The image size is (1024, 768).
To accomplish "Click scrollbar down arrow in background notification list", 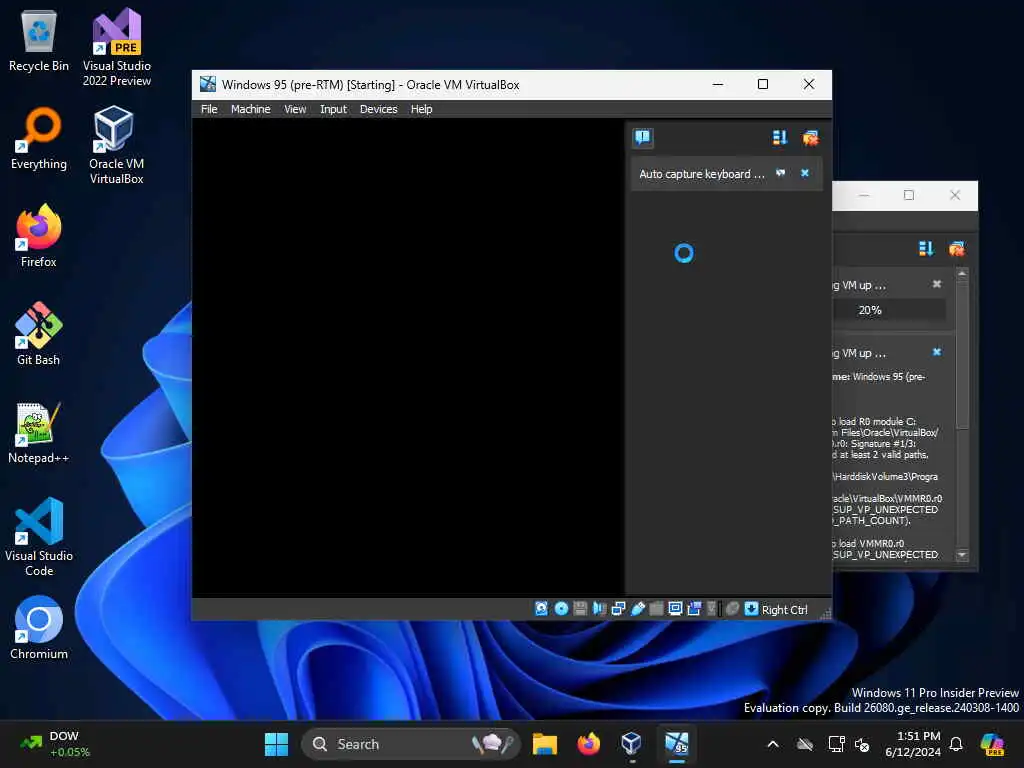I will pos(962,555).
